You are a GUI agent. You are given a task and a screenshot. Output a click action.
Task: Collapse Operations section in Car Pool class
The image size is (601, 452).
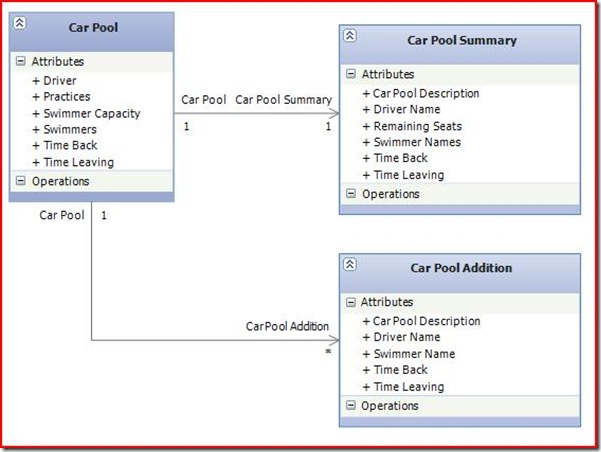click(x=20, y=181)
